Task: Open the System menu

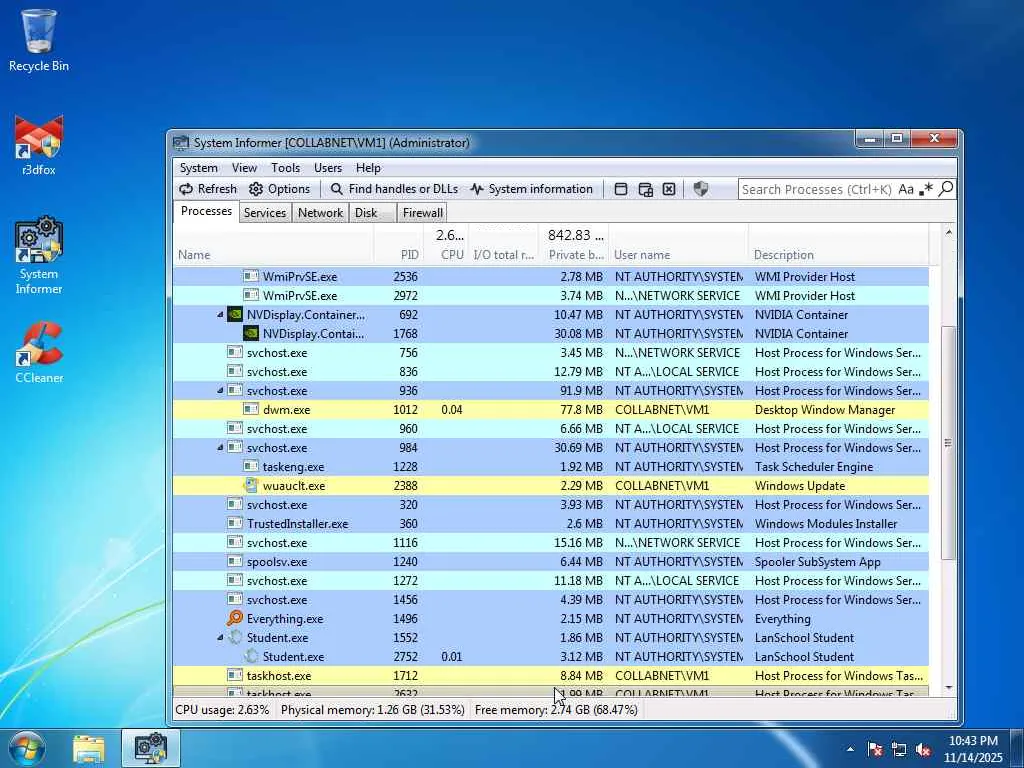Action: pos(199,168)
